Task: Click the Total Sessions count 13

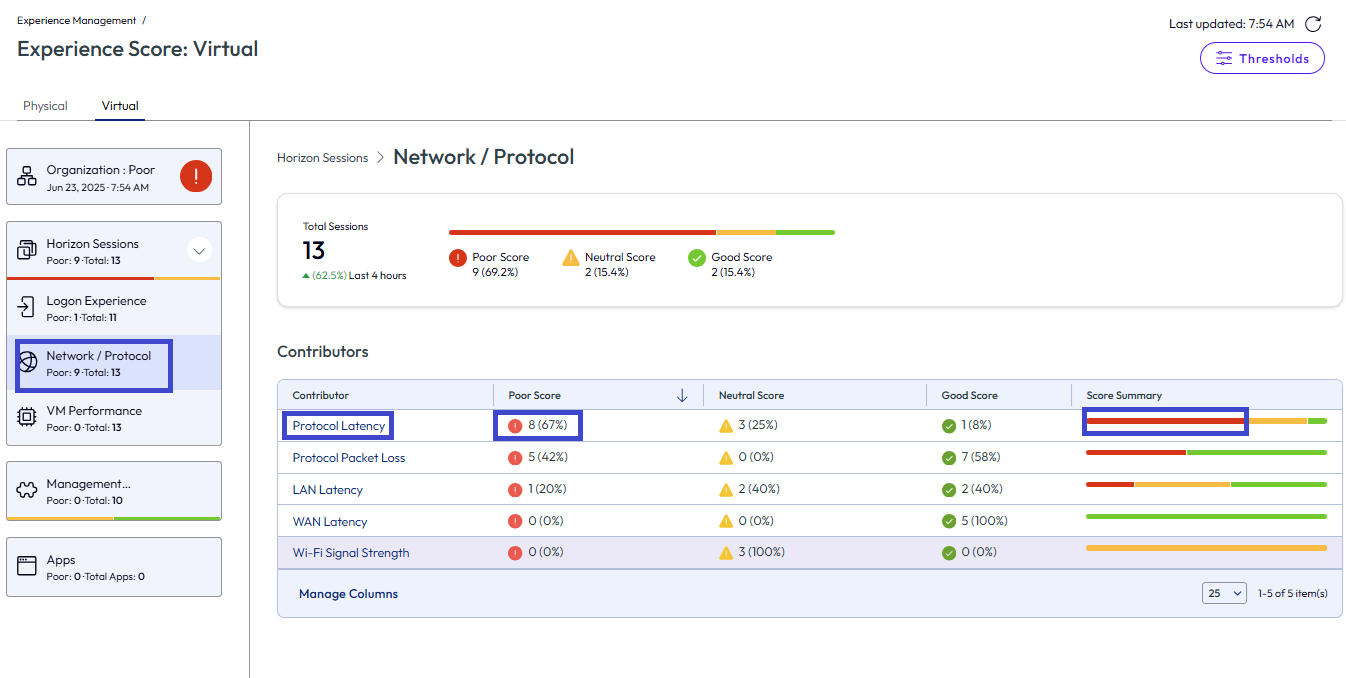Action: pos(314,250)
